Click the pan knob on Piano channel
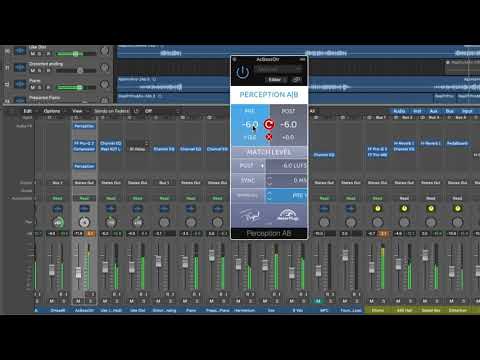The height and width of the screenshot is (360, 480). click(x=191, y=222)
